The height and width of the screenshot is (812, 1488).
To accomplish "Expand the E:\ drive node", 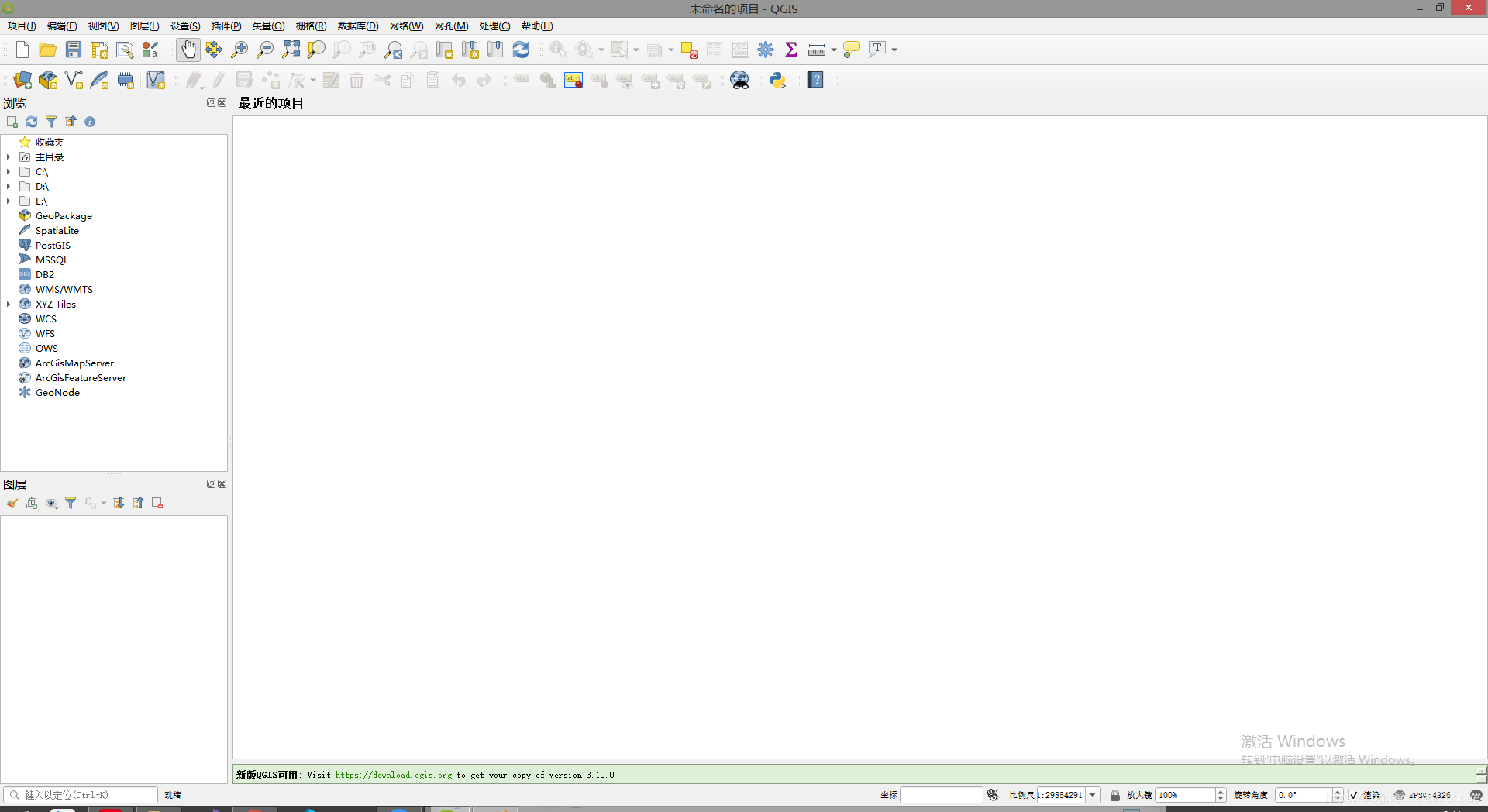I will point(8,201).
